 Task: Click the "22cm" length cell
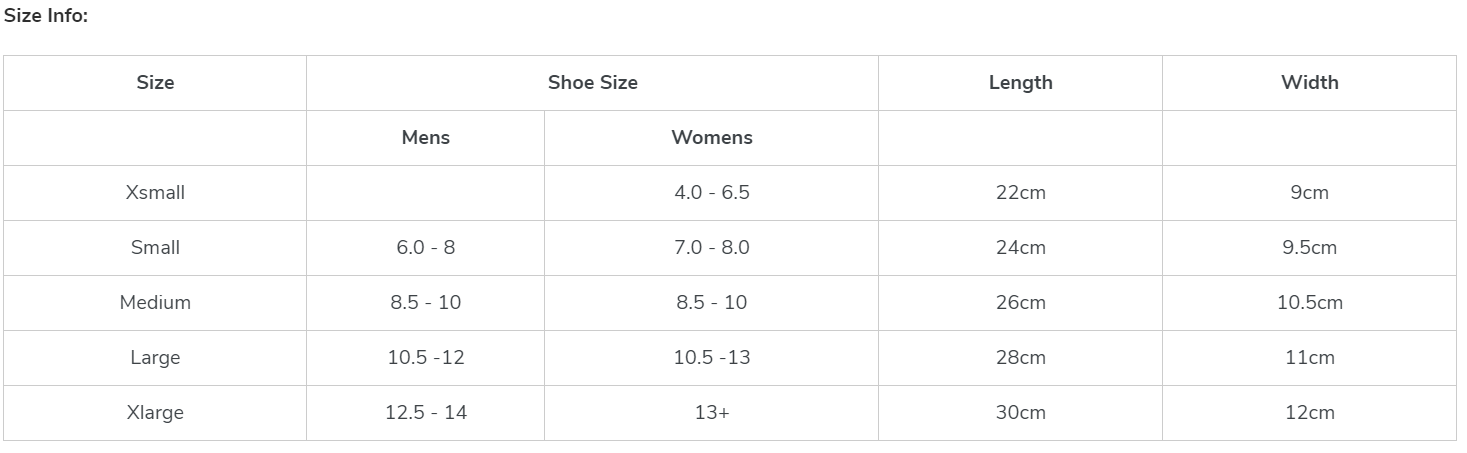tap(1020, 193)
